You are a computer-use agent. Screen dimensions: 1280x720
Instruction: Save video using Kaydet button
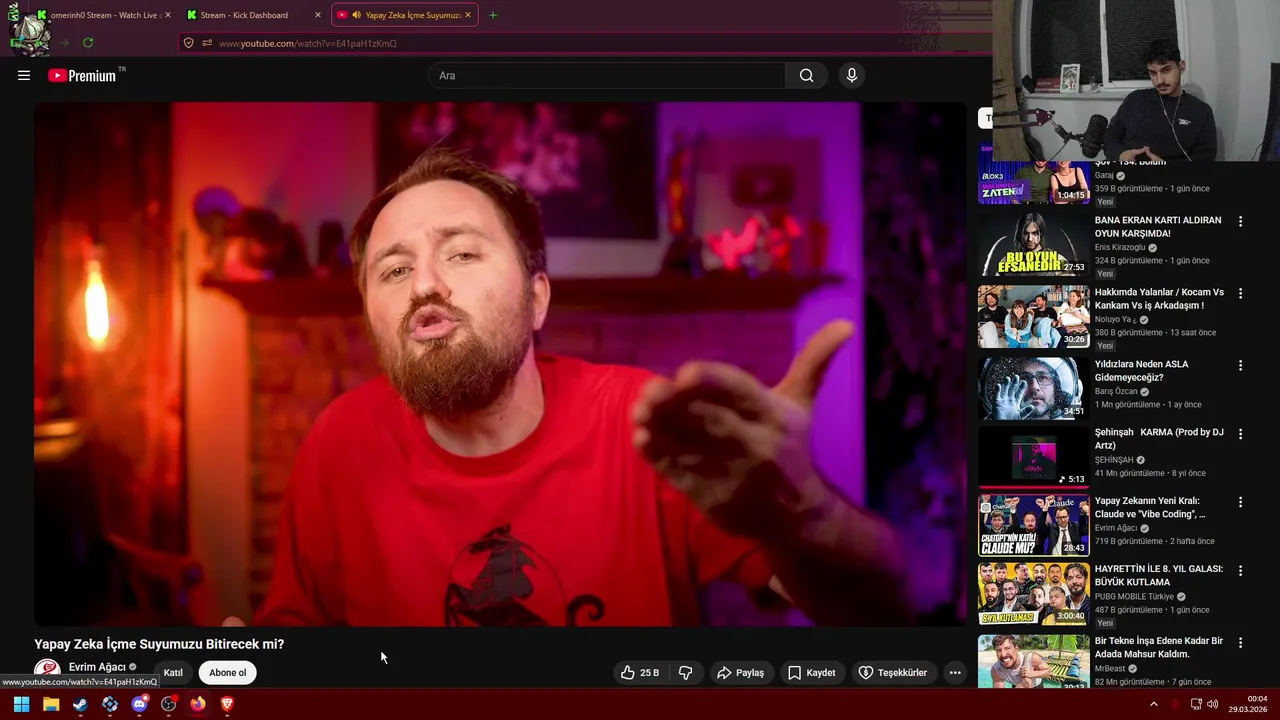tap(811, 673)
